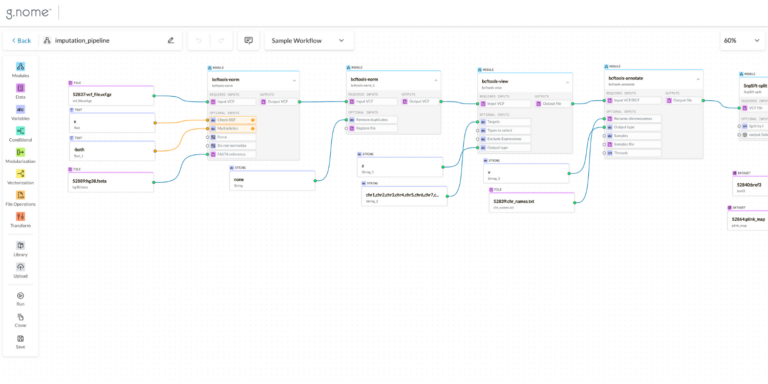Choose the Conditional tool icon
The height and width of the screenshot is (384, 768).
(x=21, y=131)
